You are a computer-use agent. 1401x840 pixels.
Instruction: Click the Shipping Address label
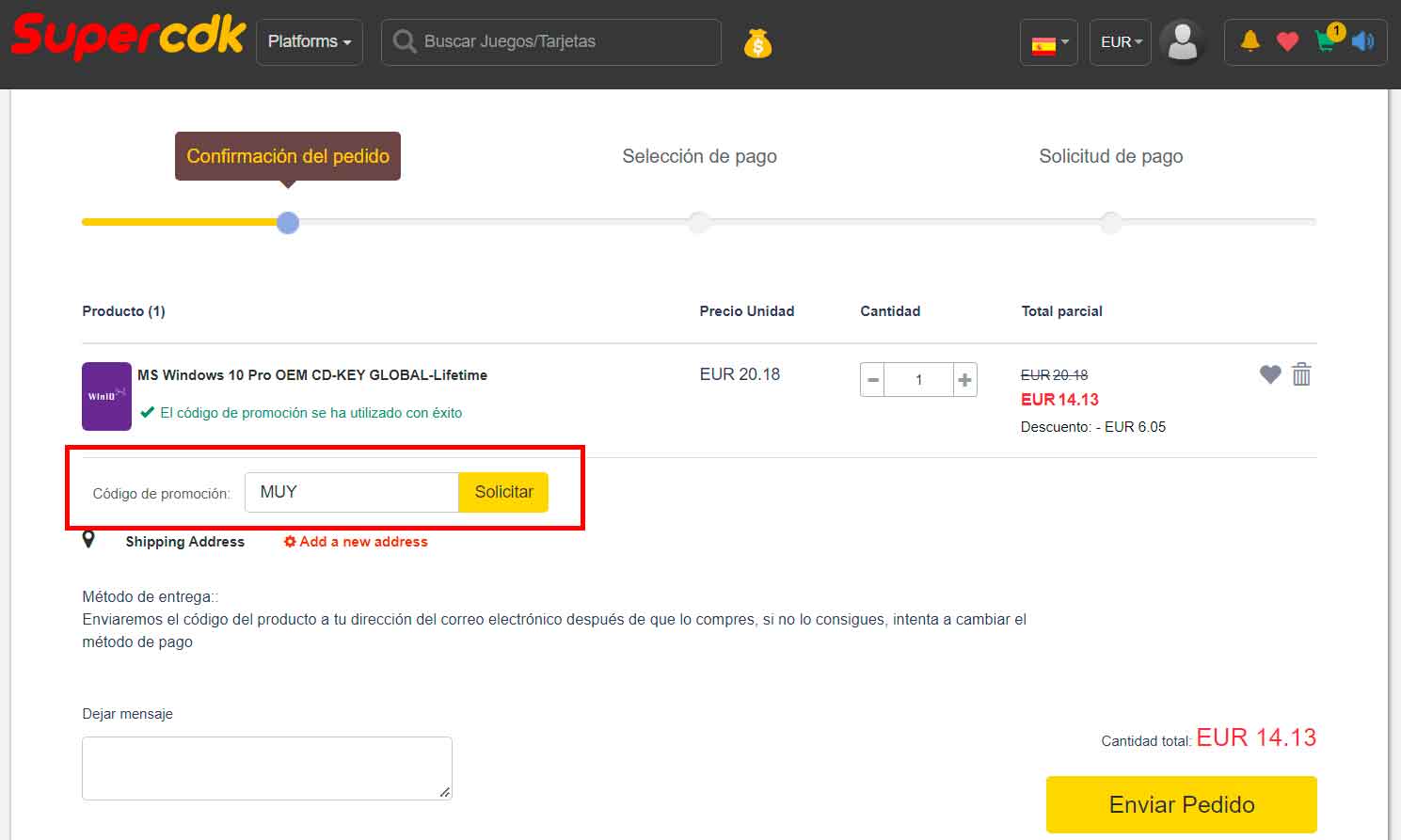pyautogui.click(x=185, y=542)
